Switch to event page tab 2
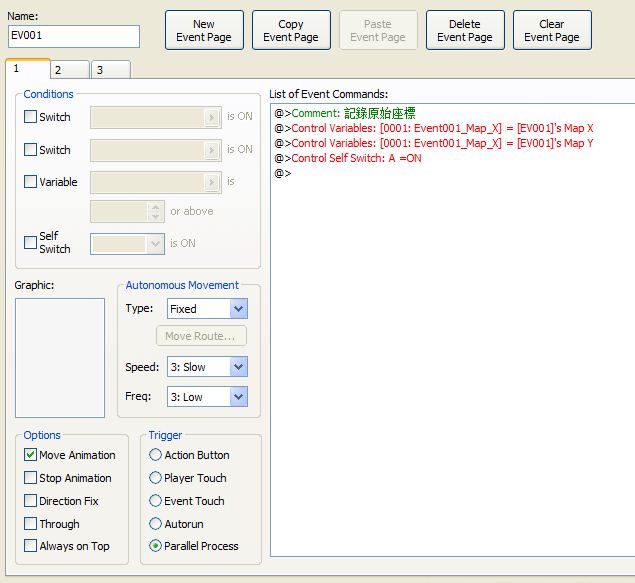Viewport: 635px width, 583px height. tap(70, 70)
